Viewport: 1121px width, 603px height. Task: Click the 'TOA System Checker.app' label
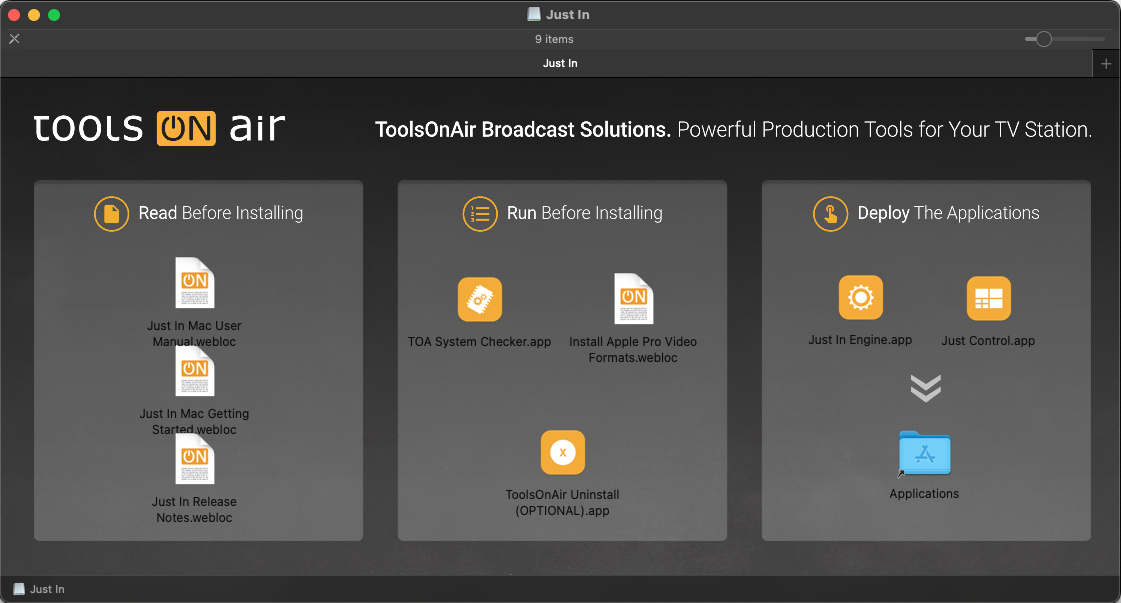pyautogui.click(x=480, y=342)
